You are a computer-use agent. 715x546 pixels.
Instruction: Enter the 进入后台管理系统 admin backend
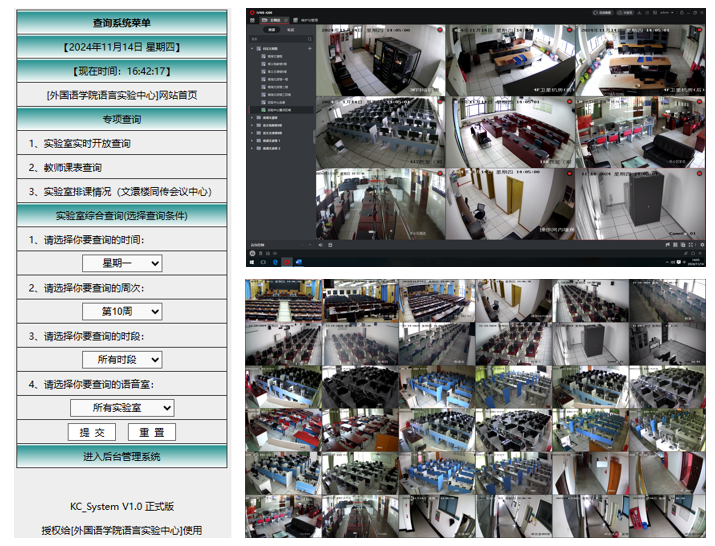coord(122,457)
